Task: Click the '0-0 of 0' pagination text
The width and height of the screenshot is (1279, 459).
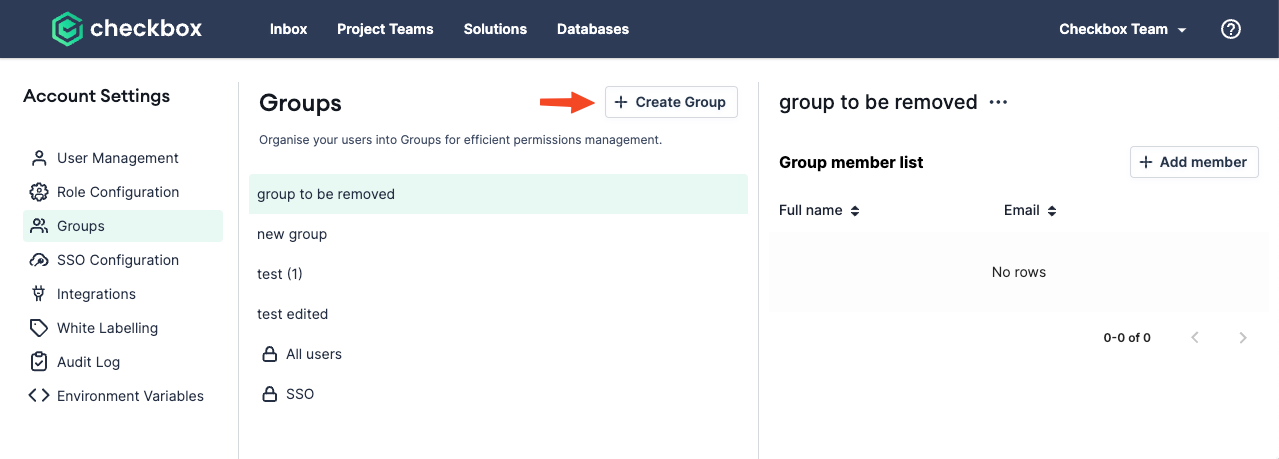Action: tap(1127, 338)
